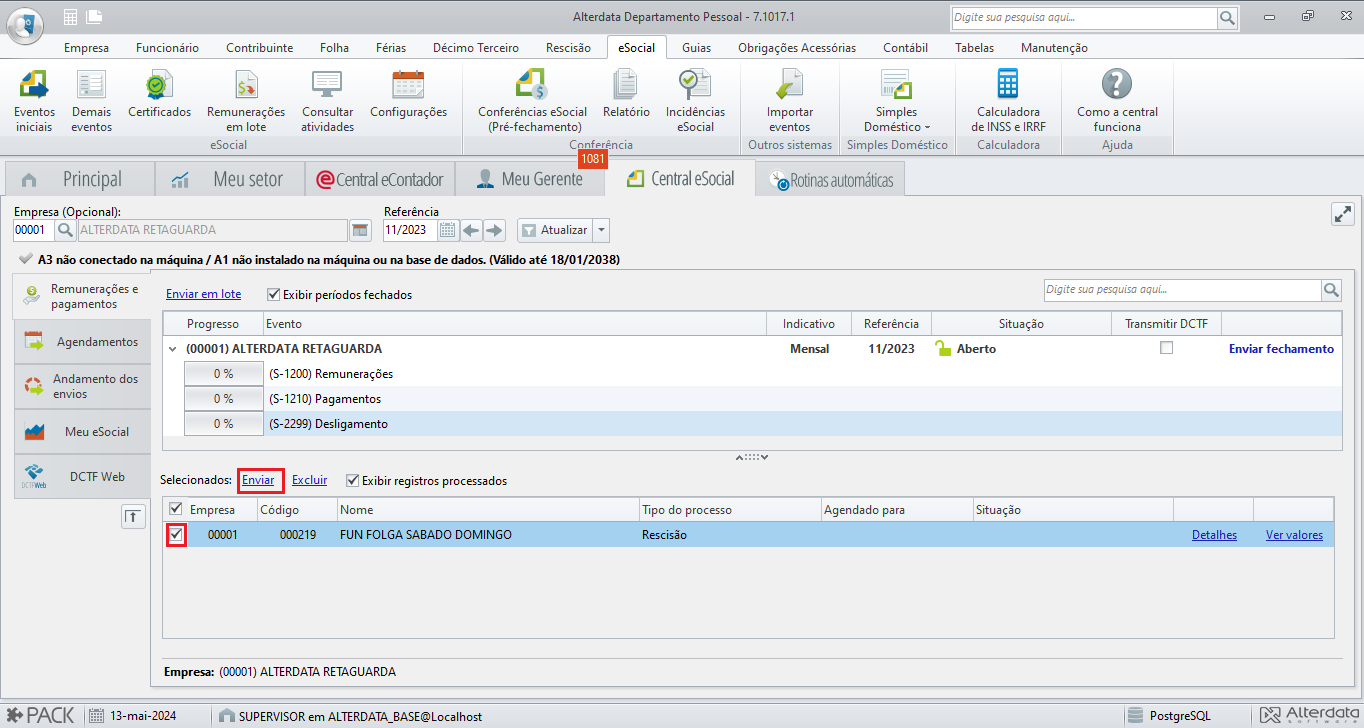Open the Simples Doméstico dropdown
This screenshot has height=728, width=1364.
pyautogui.click(x=896, y=100)
